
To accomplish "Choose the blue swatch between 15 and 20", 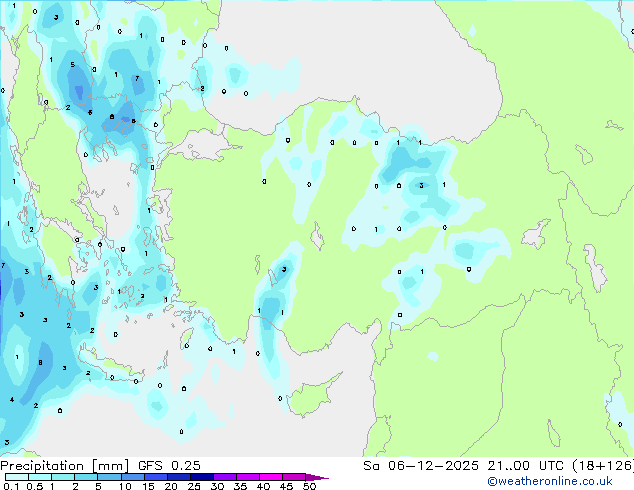I will [155, 477].
